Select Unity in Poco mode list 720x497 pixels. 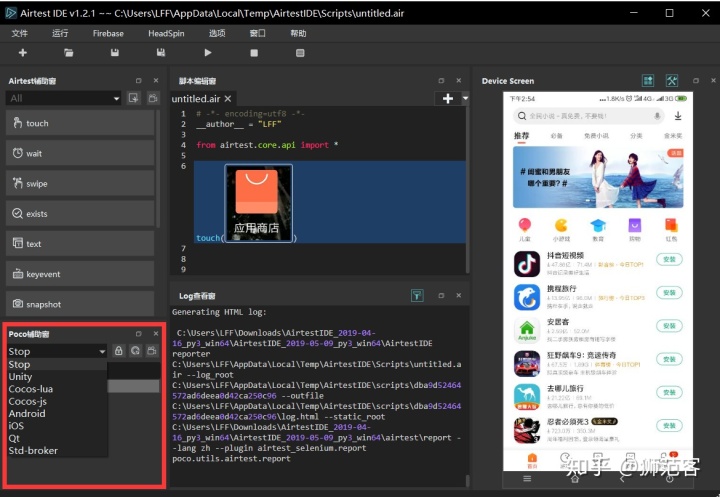pos(56,377)
